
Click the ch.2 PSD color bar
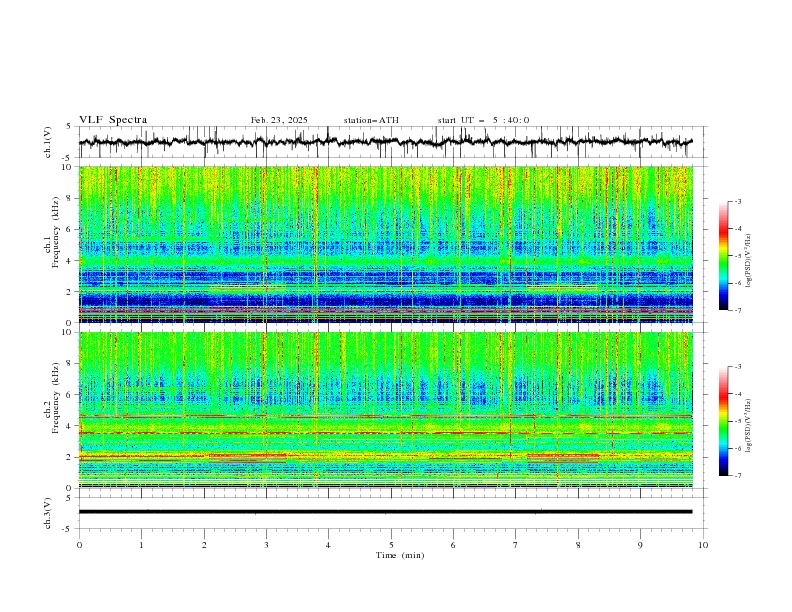pyautogui.click(x=724, y=421)
